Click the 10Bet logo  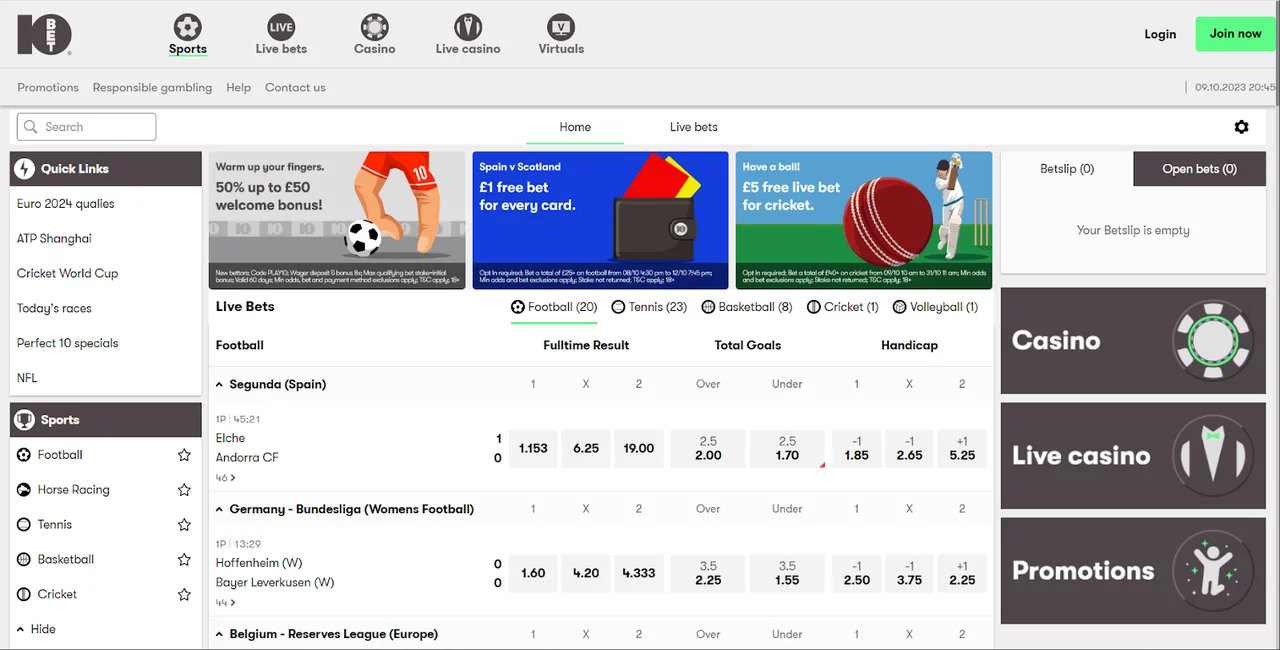[44, 34]
